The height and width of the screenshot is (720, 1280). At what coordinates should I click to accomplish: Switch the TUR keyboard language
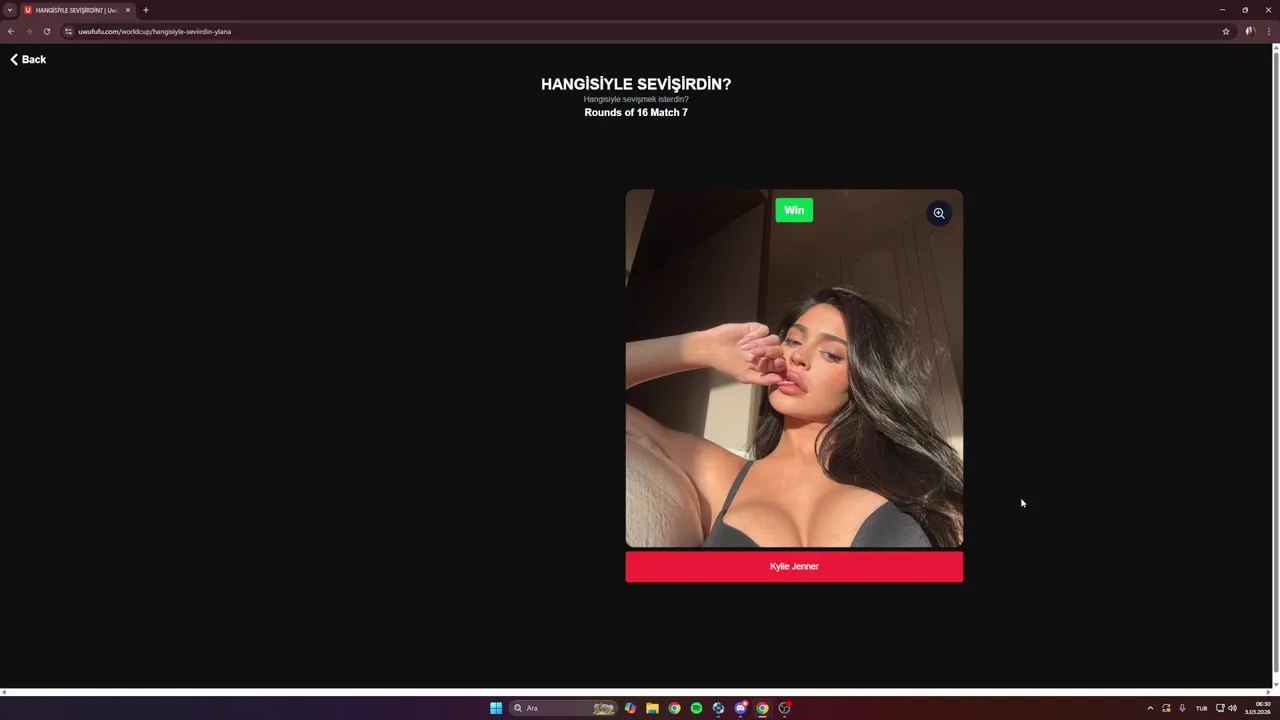[1202, 708]
